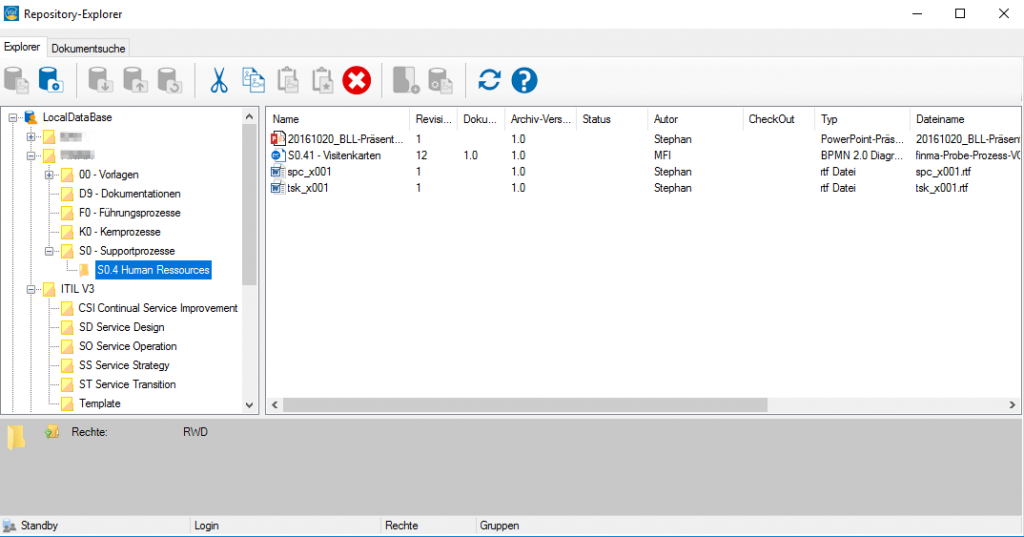Select D9 - Dokumentationen folder
The image size is (1024, 537).
pyautogui.click(x=129, y=193)
